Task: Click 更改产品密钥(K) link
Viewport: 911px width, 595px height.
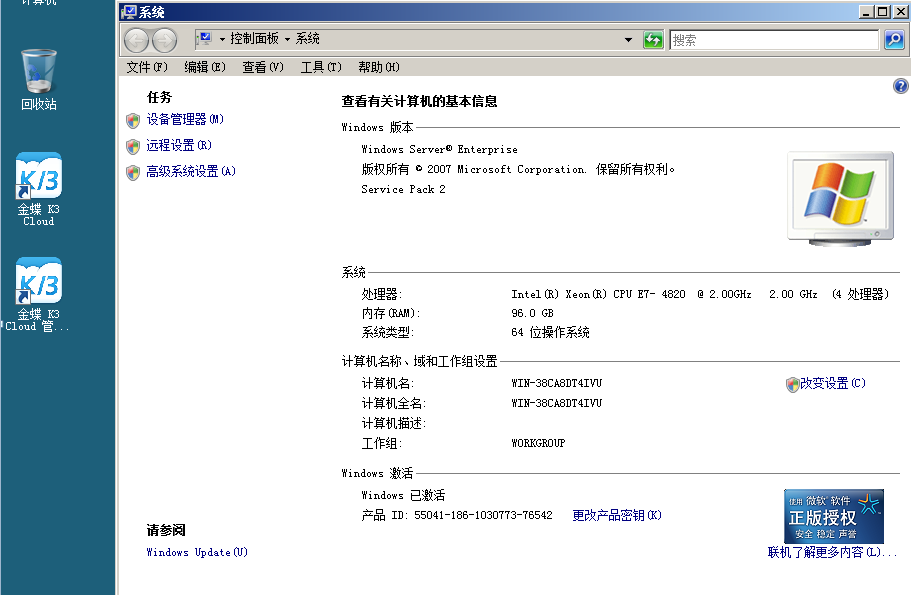Action: tap(617, 515)
